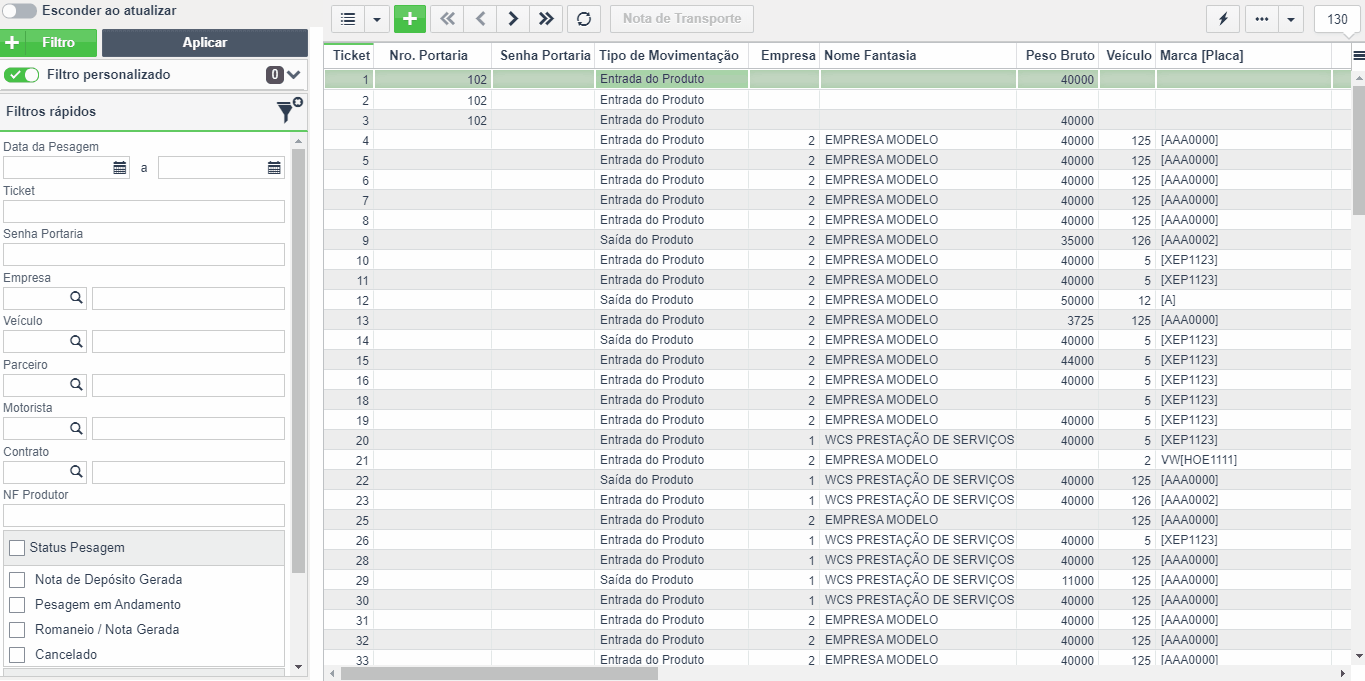
Task: Click the Empresa code input field
Action: [35, 298]
